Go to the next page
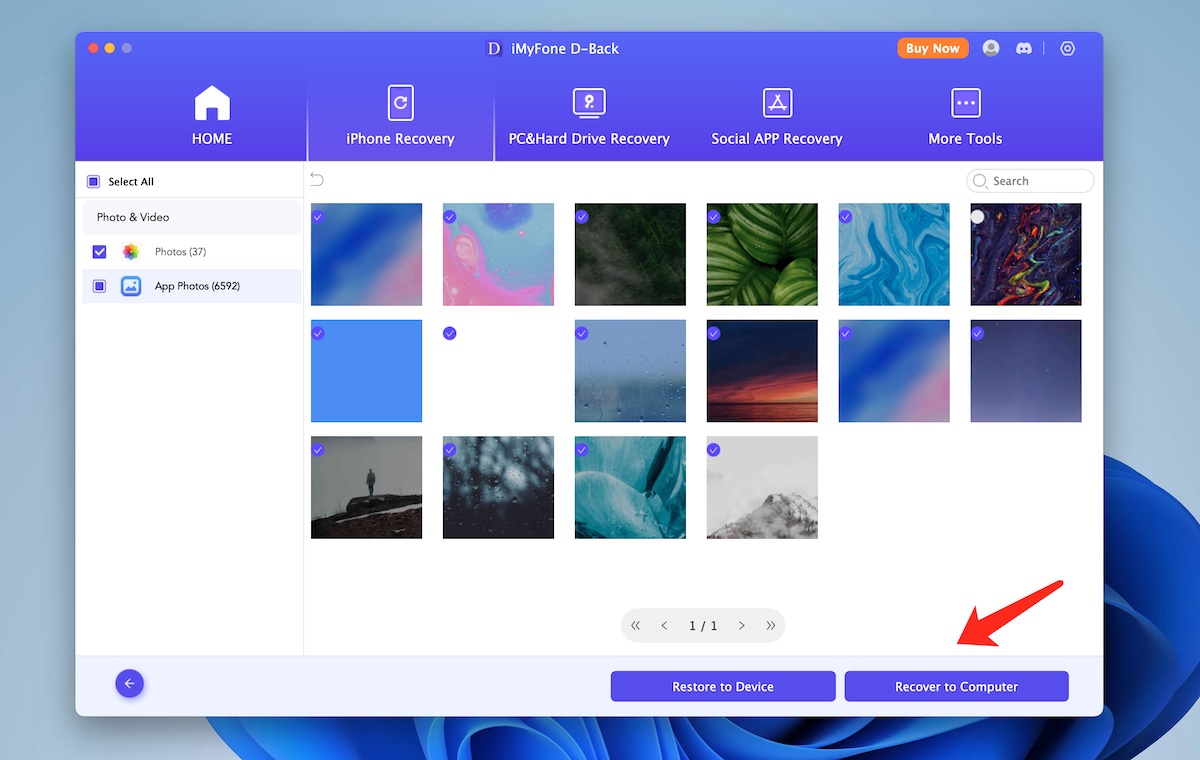This screenshot has width=1200, height=760. 741,625
